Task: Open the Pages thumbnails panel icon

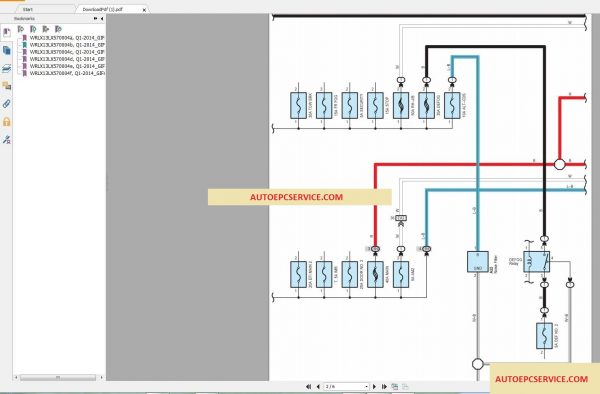Action: click(x=7, y=50)
